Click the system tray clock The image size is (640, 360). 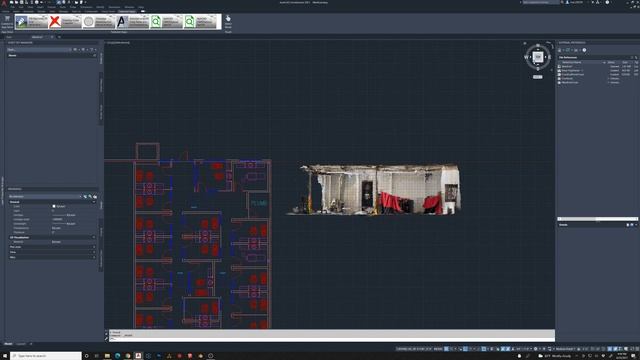tap(622, 356)
